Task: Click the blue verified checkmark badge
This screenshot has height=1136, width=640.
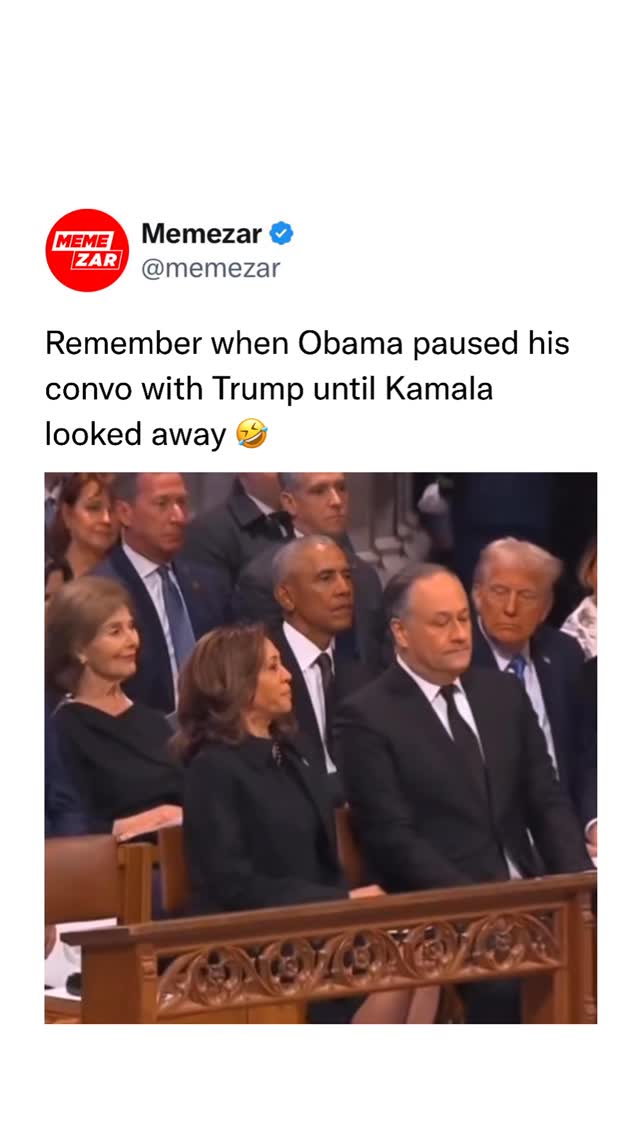Action: (281, 234)
